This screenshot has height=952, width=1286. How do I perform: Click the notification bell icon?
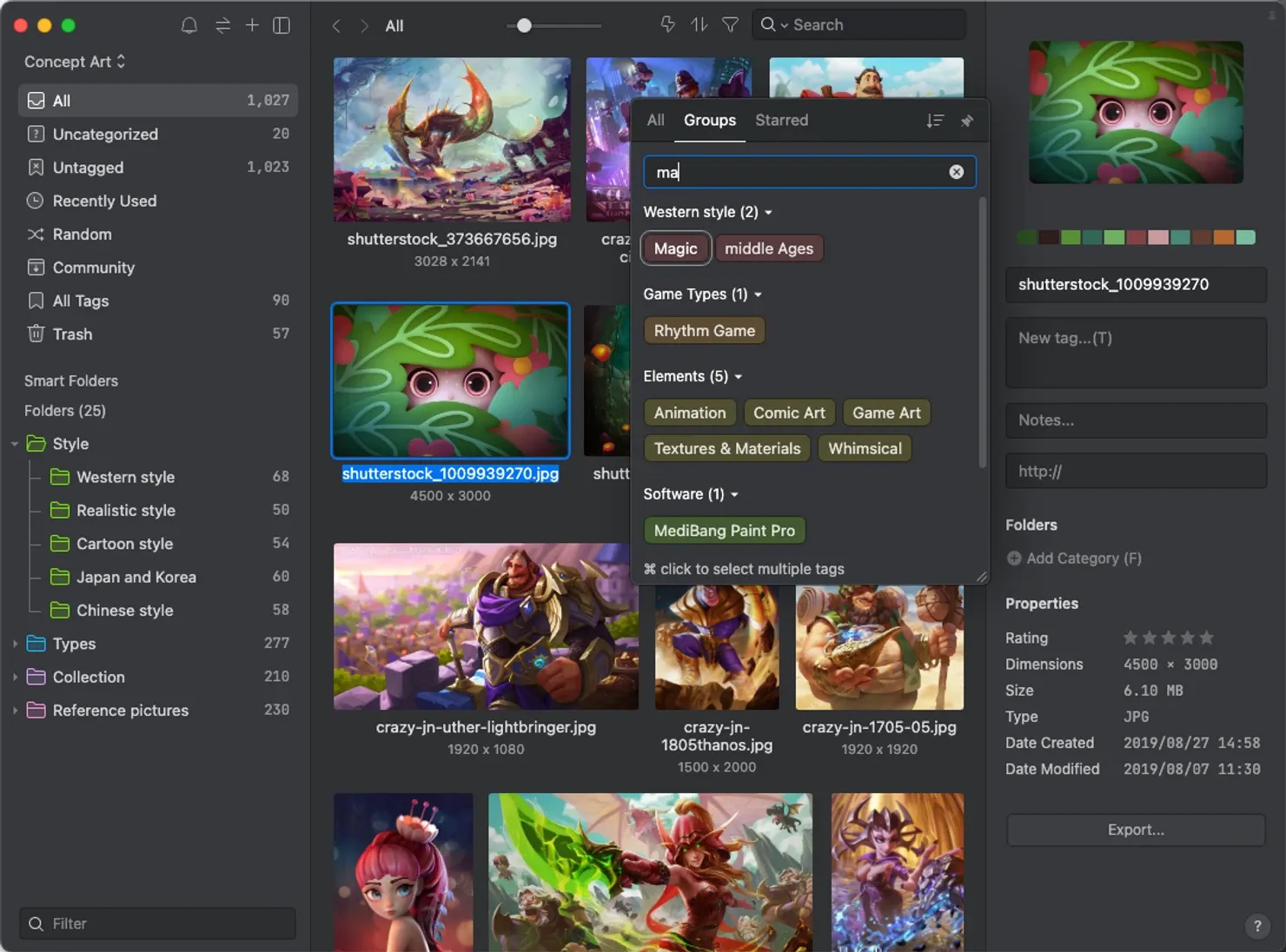pos(189,25)
